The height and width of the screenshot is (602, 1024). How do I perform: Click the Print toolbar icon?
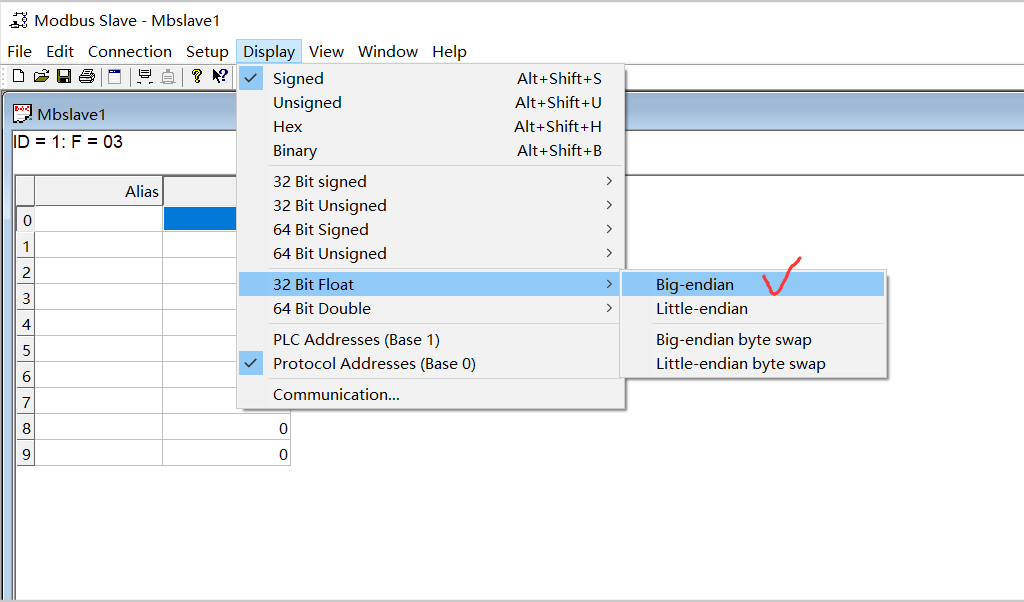[87, 76]
